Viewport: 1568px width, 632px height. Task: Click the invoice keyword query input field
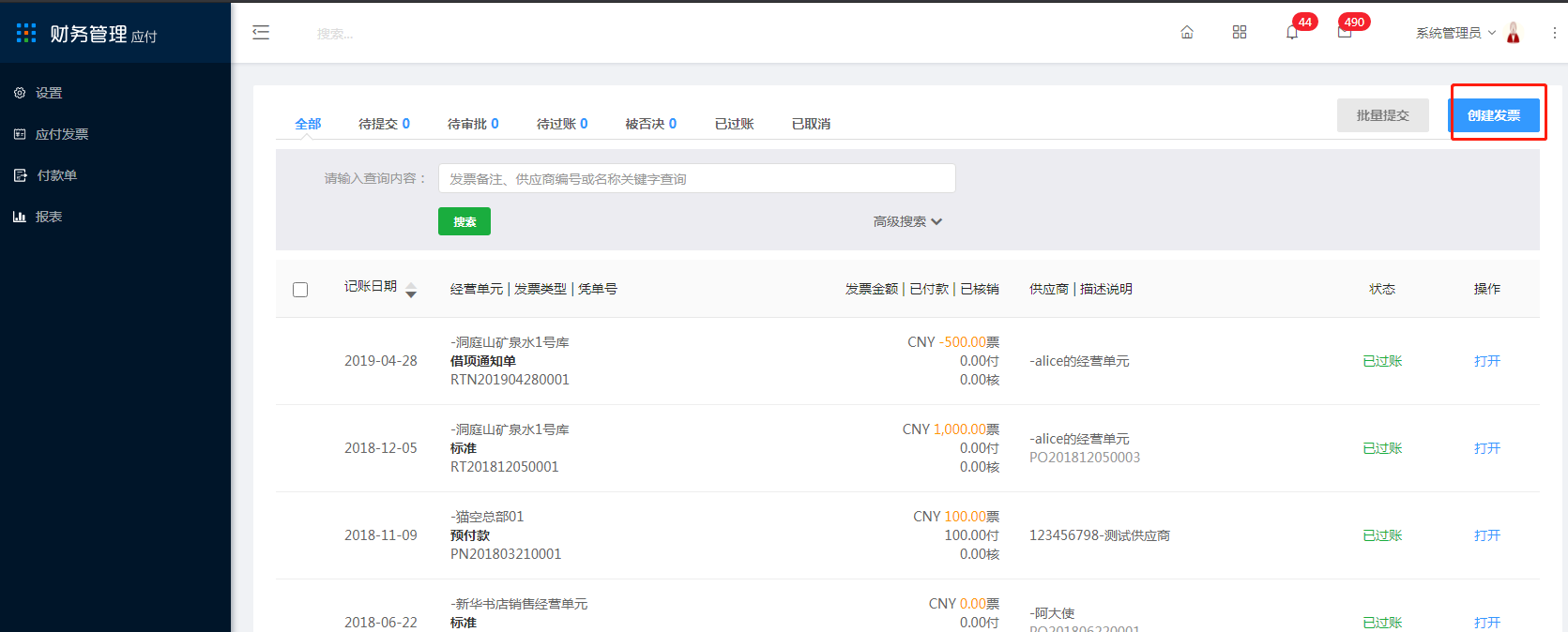click(697, 178)
